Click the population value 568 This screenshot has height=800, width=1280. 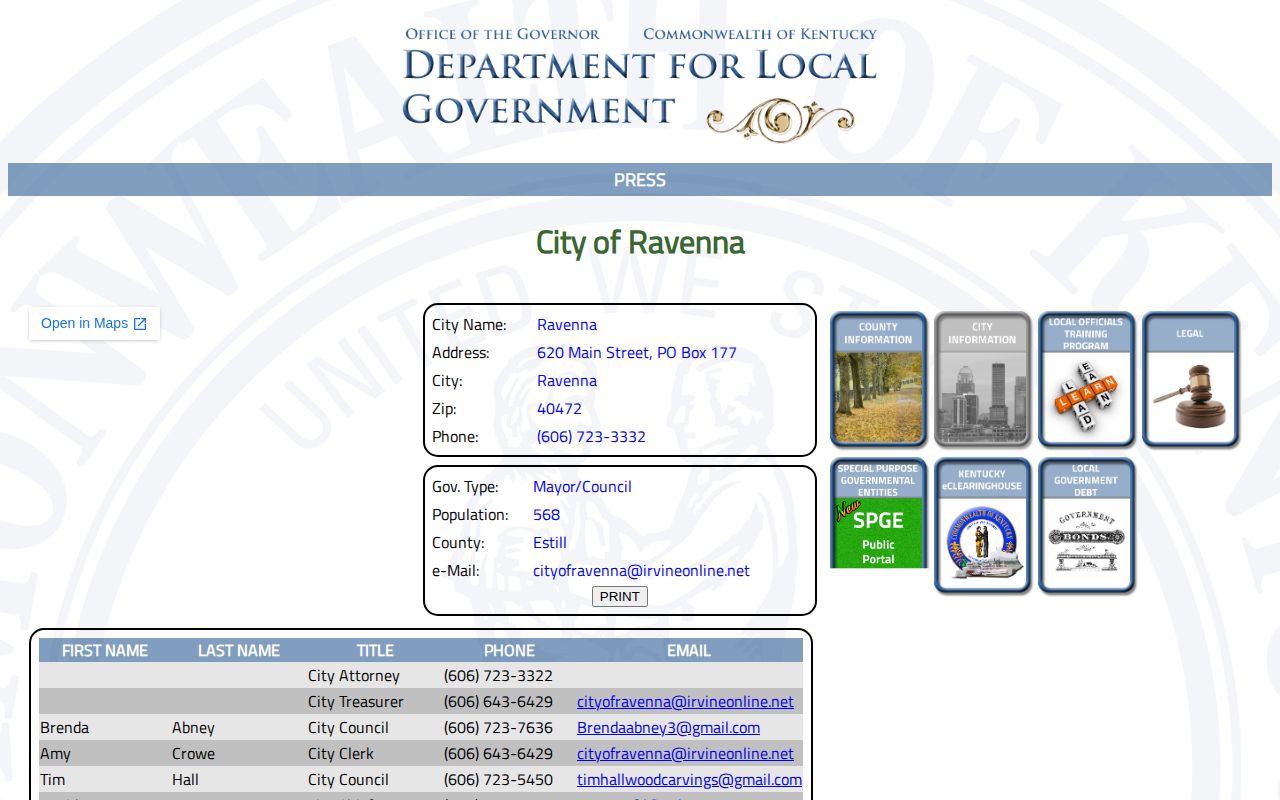546,515
